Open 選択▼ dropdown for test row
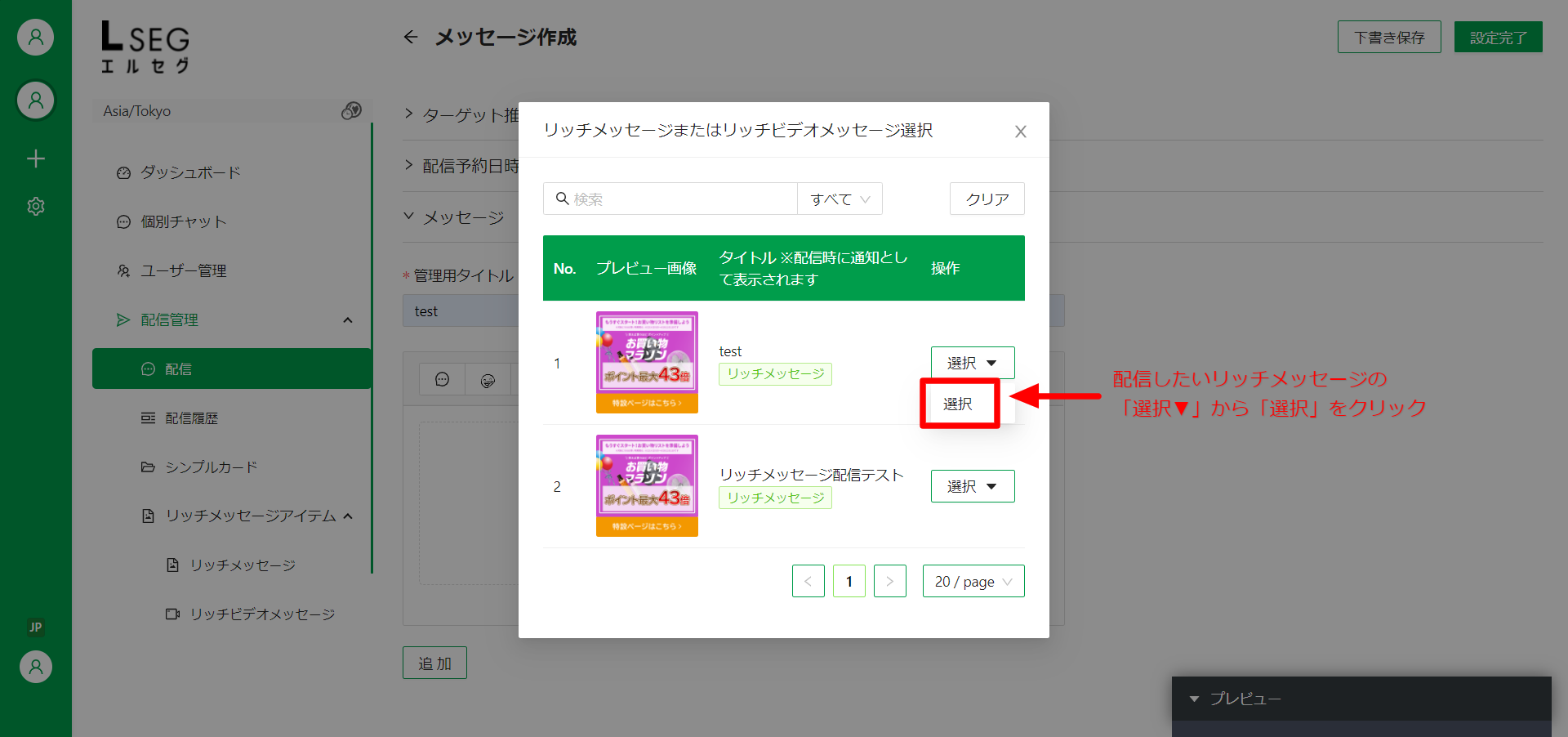 [973, 363]
